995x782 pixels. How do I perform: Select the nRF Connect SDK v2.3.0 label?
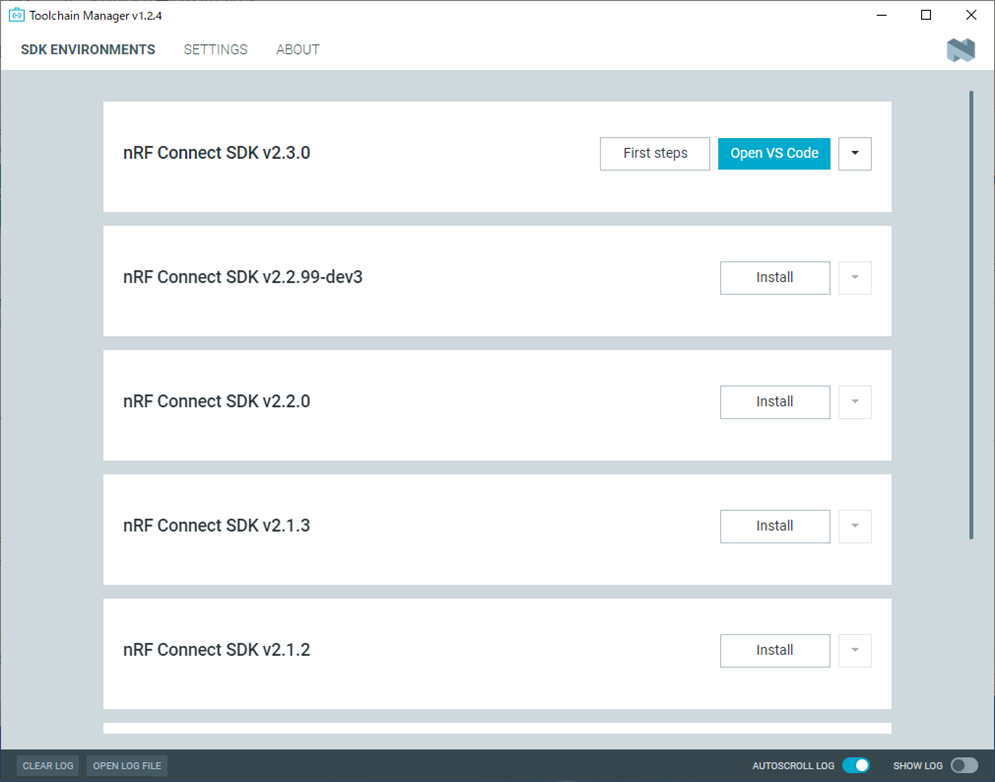(x=216, y=153)
